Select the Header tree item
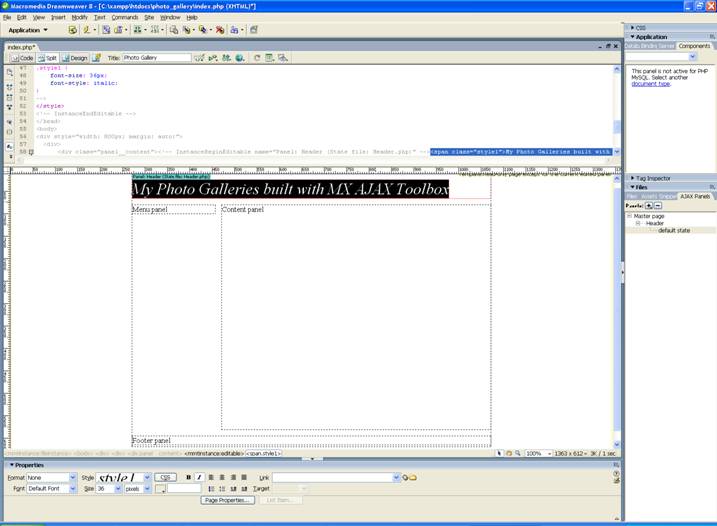717x526 pixels. coord(654,223)
